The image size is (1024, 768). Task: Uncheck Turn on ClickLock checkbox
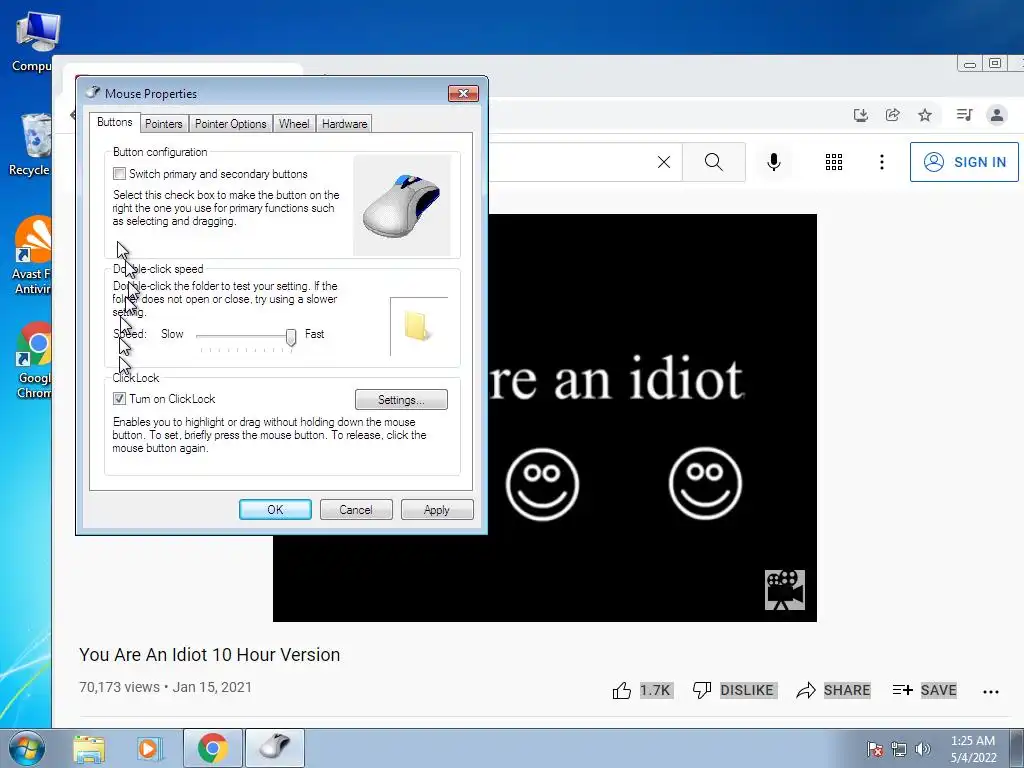coord(120,398)
